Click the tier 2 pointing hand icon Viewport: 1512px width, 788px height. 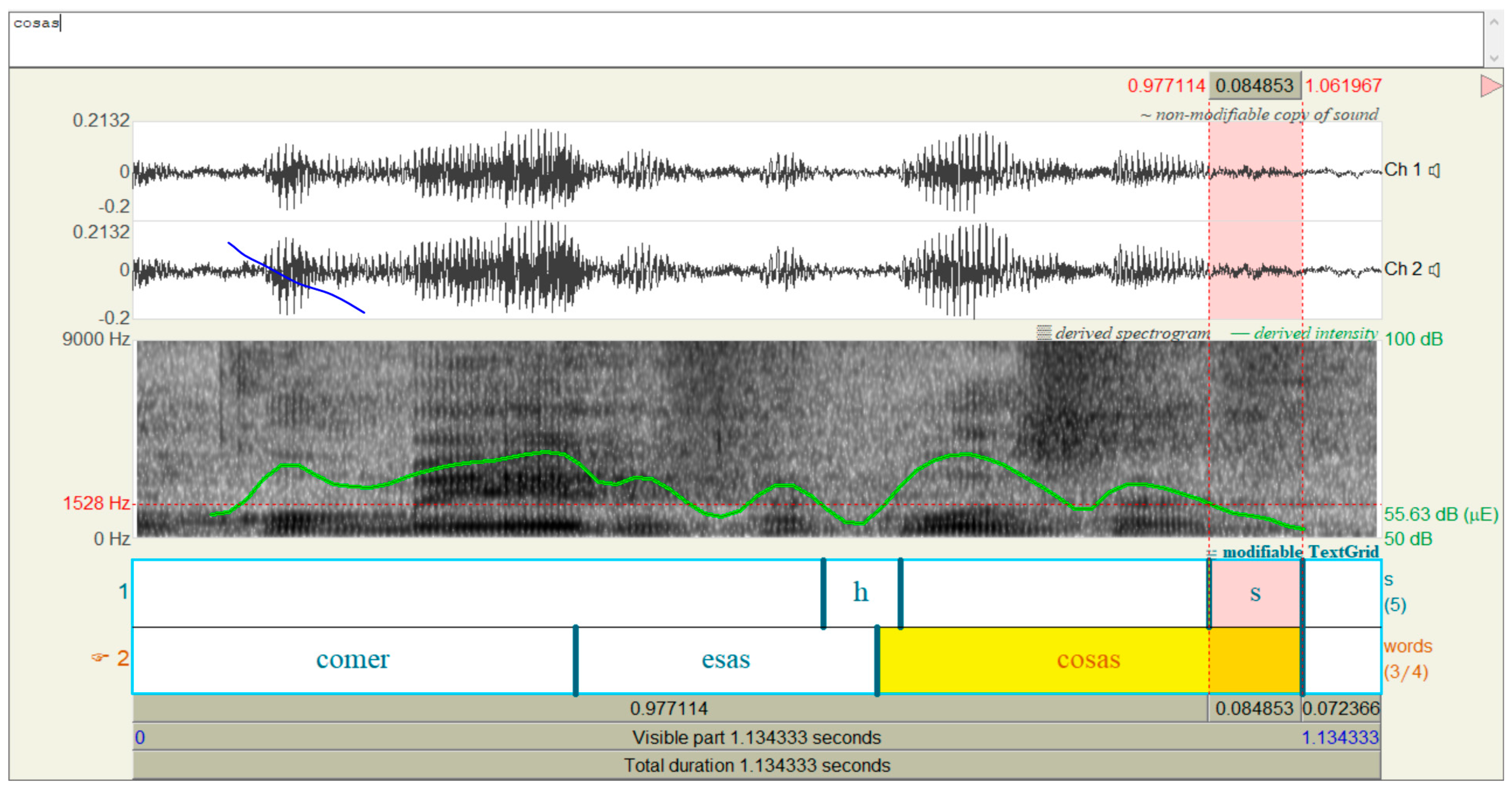tap(99, 658)
